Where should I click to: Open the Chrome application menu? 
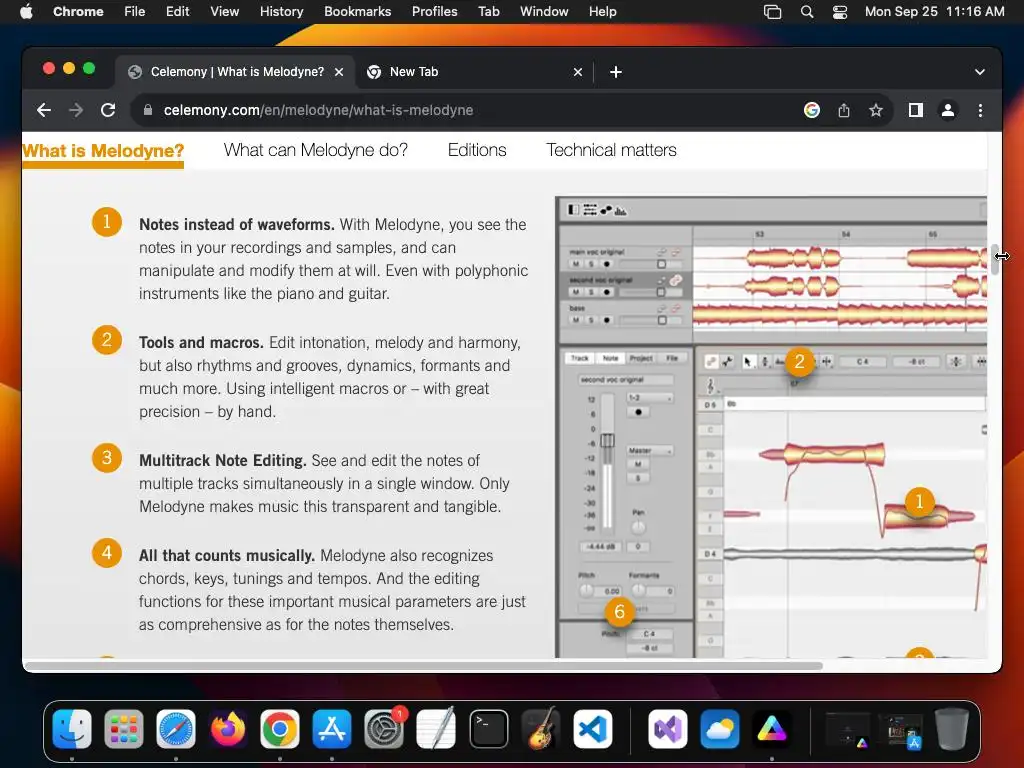(x=78, y=12)
